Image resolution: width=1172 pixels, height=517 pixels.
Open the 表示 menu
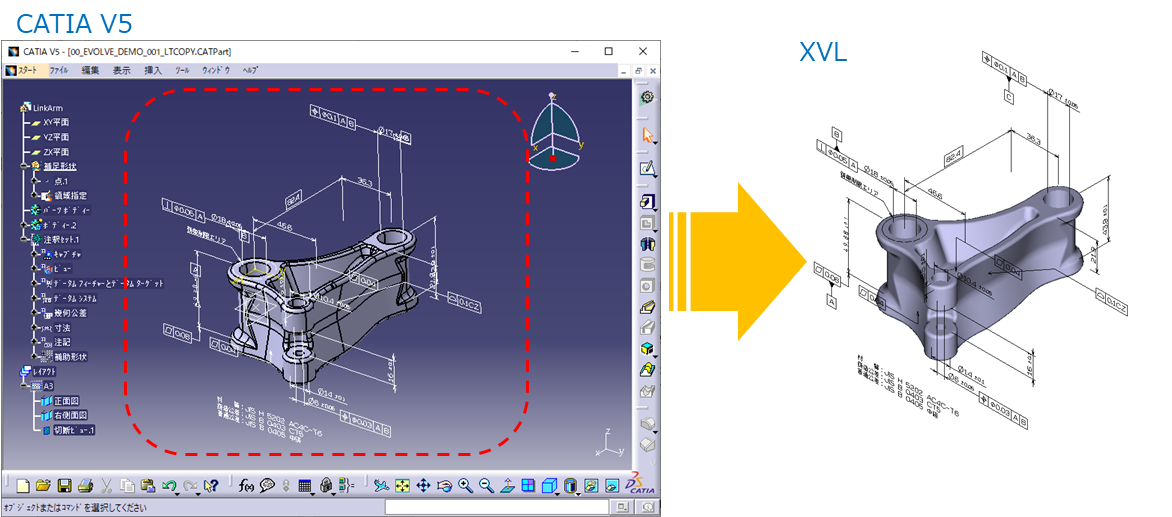(x=121, y=70)
